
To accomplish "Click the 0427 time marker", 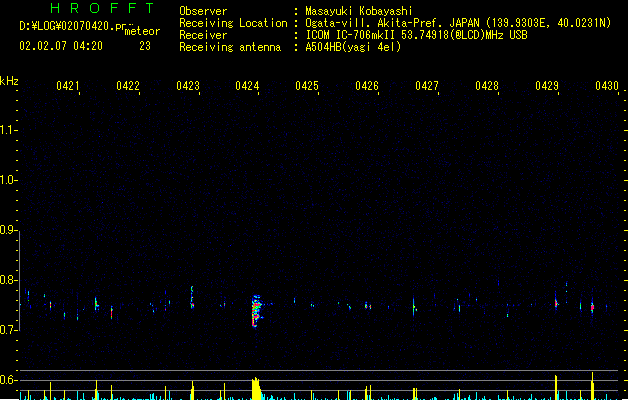I will pos(427,86).
